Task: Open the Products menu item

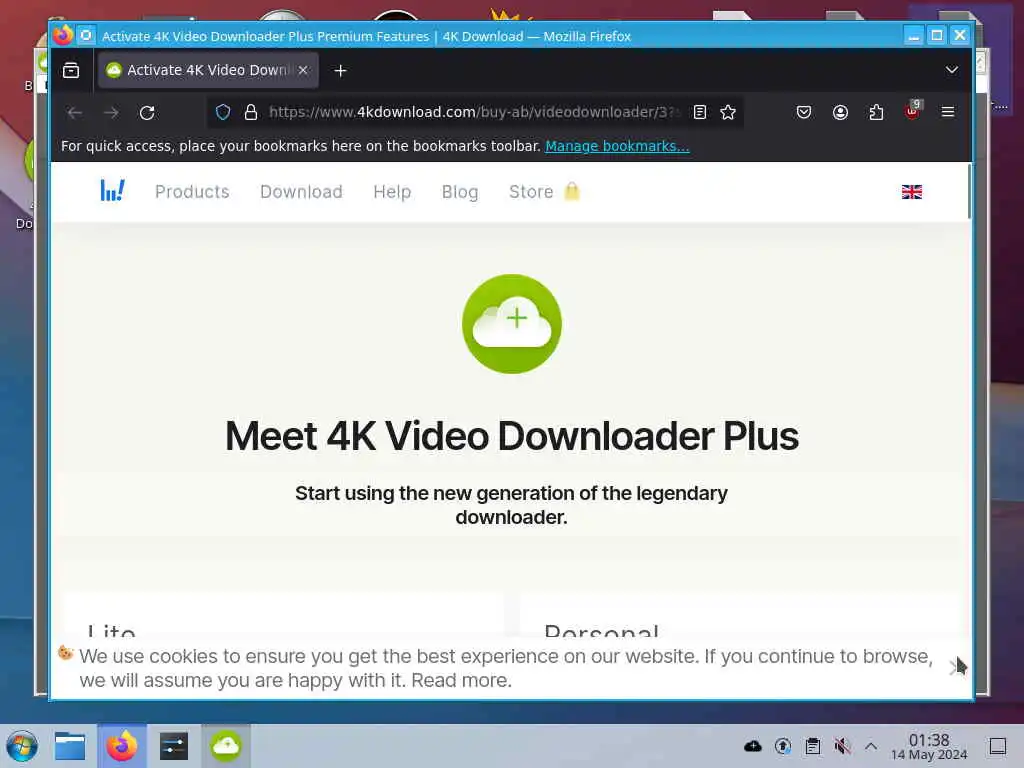Action: point(192,191)
